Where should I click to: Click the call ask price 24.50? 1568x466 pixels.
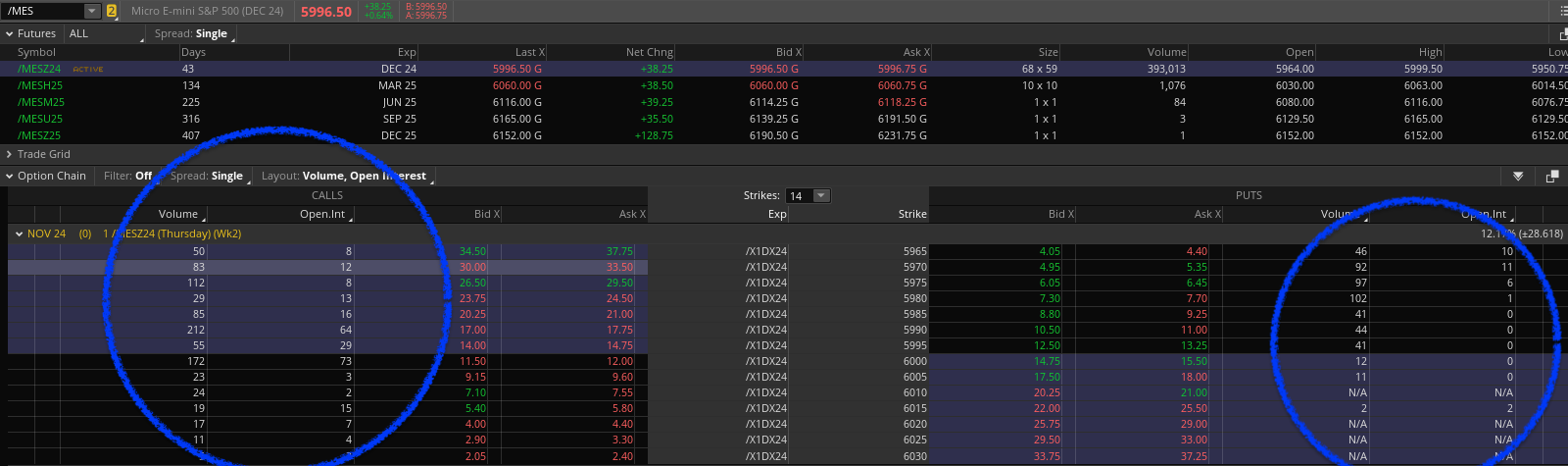[x=619, y=298]
